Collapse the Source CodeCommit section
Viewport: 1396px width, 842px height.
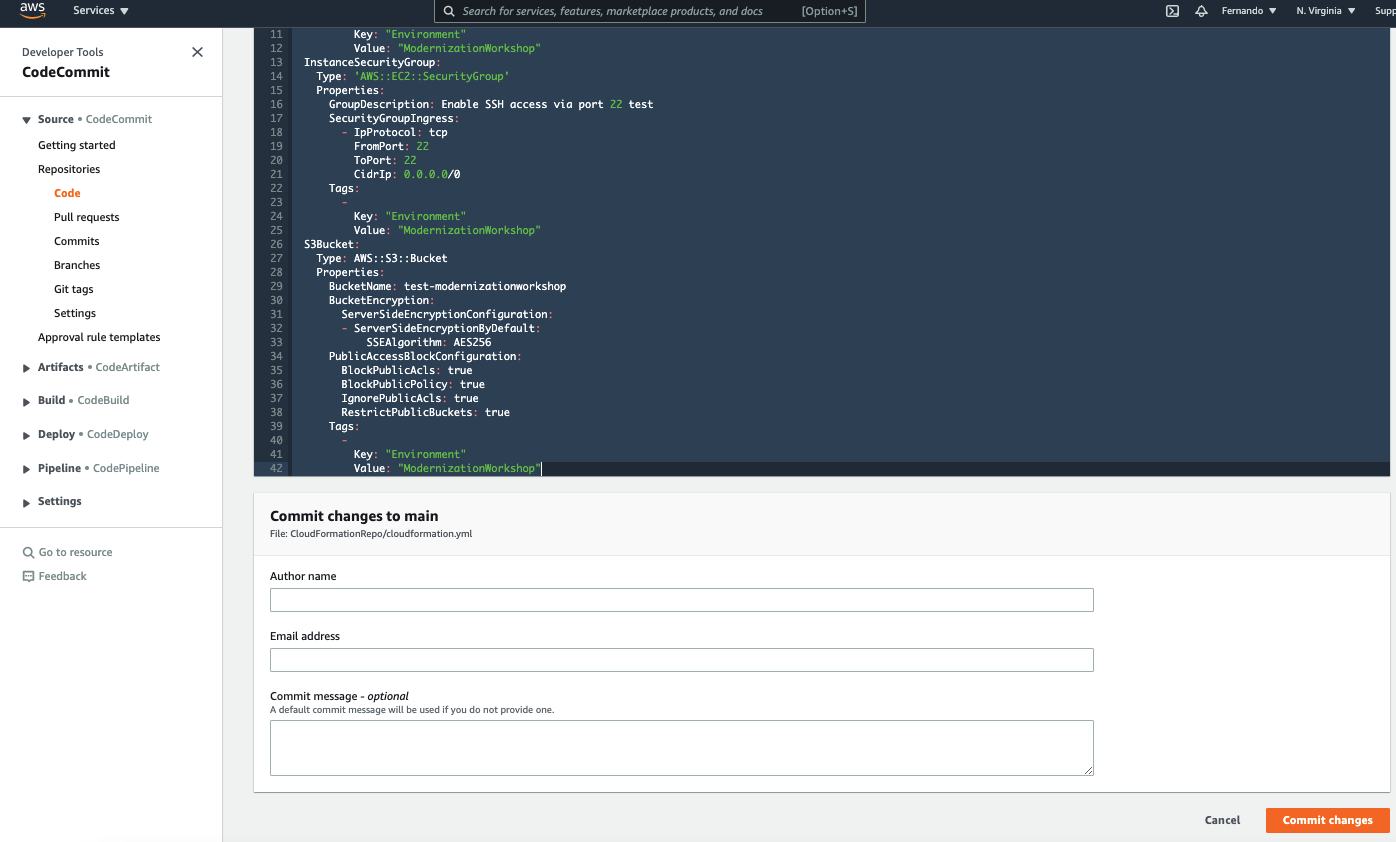[x=27, y=120]
